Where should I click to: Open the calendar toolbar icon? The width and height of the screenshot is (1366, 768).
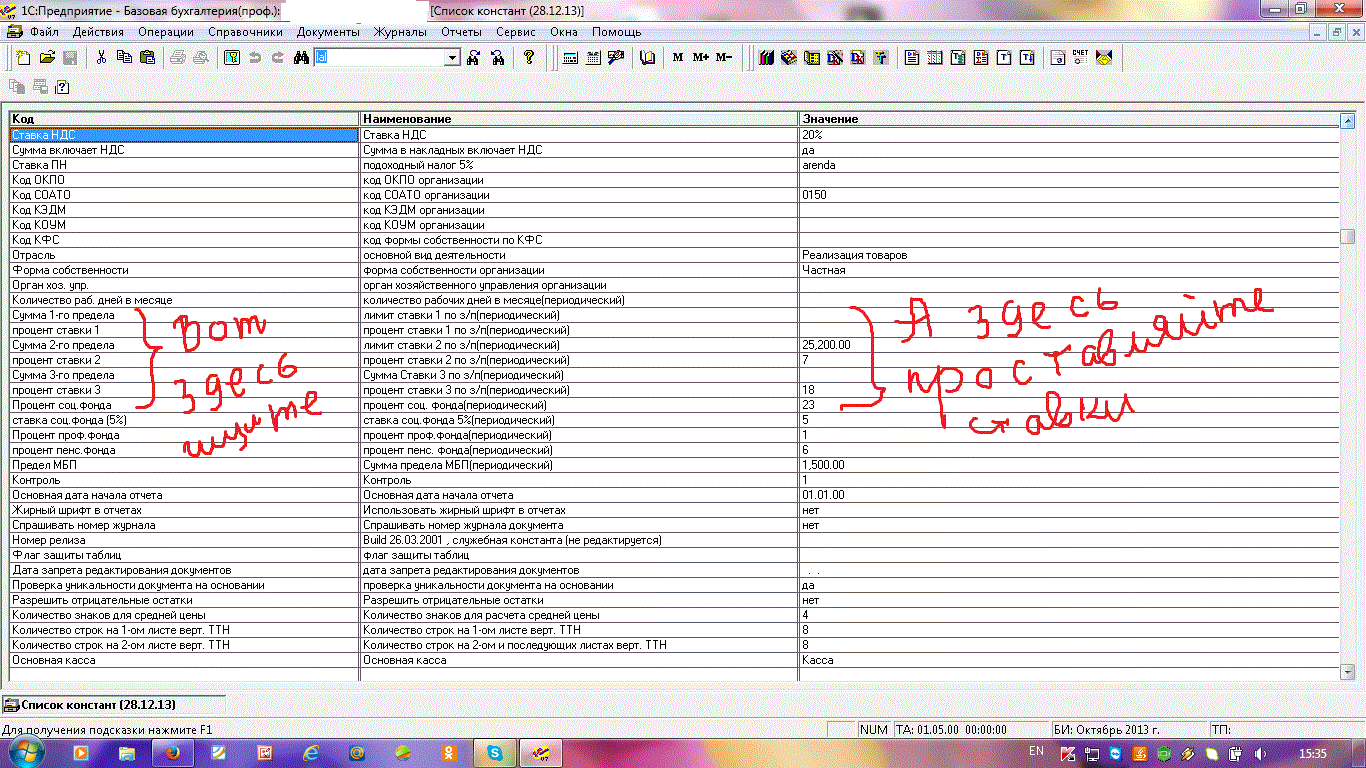pos(593,57)
